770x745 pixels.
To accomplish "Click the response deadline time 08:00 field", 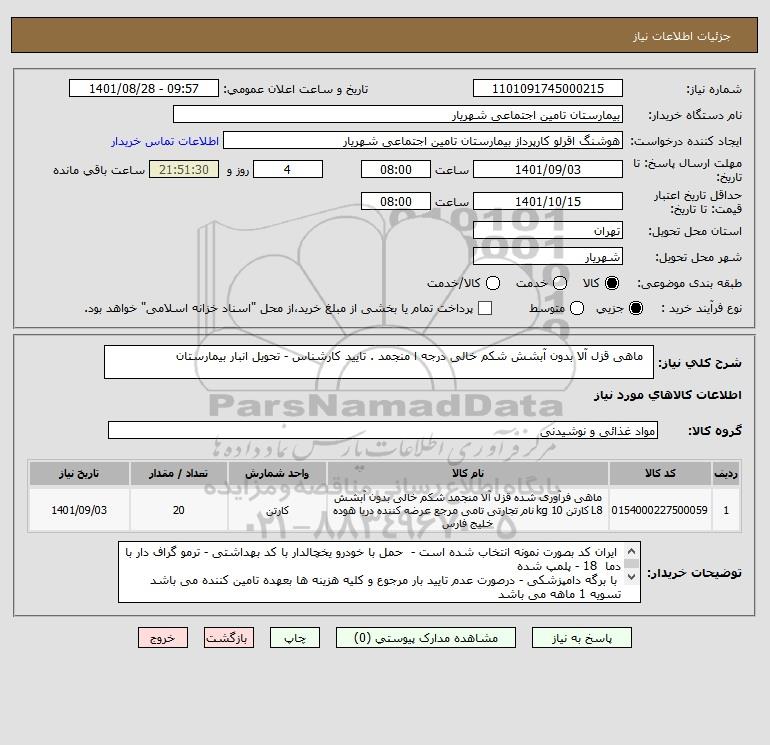I will point(396,170).
